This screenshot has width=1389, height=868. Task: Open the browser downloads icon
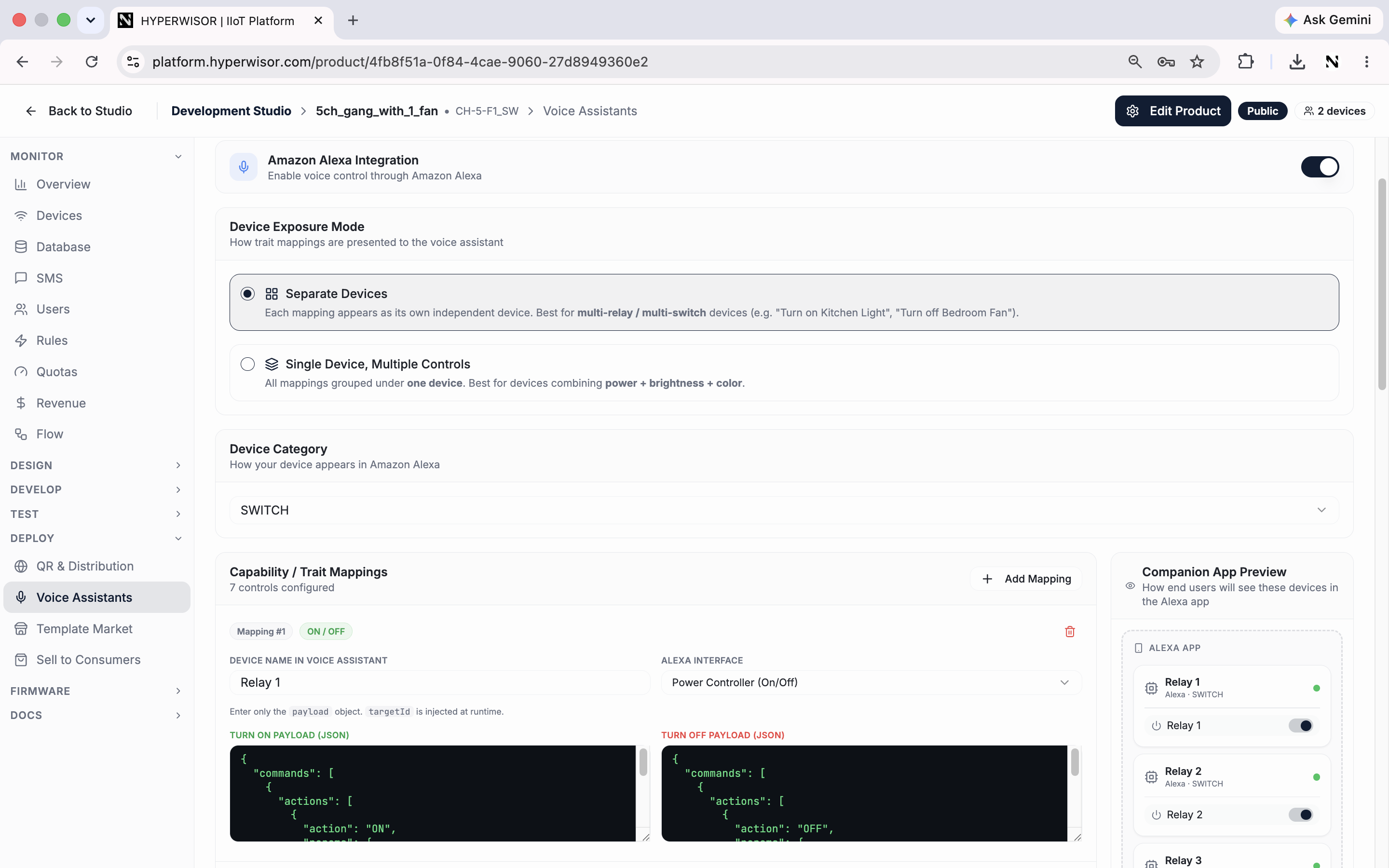(x=1296, y=61)
